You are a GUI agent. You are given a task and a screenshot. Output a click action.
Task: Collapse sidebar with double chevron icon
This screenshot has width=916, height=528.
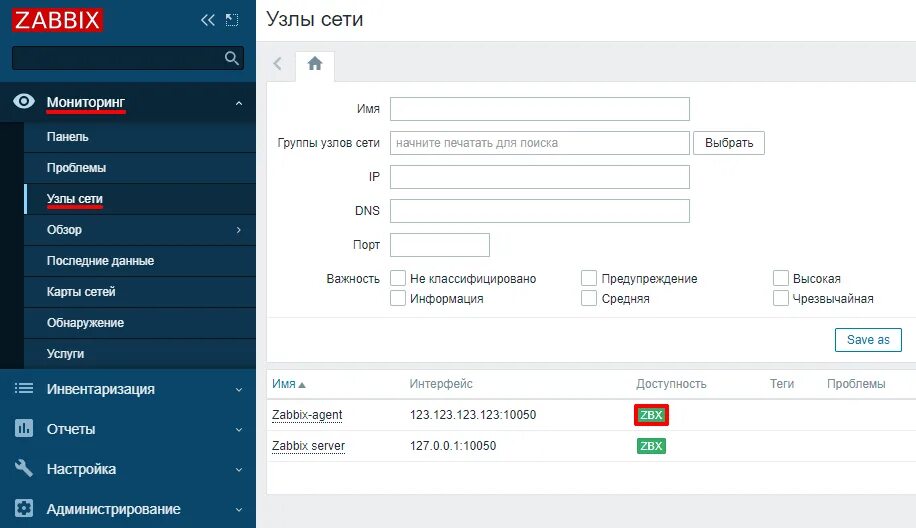click(x=207, y=20)
